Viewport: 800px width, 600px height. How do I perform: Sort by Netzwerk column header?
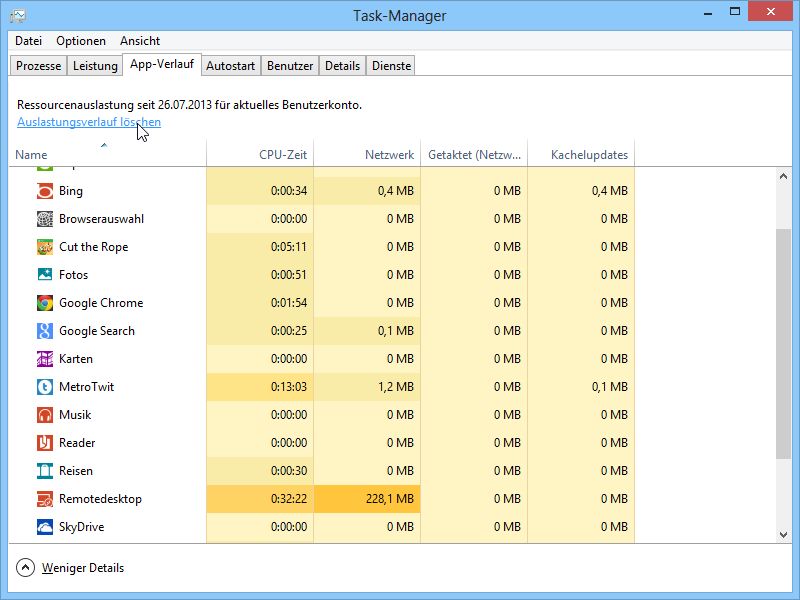[367, 154]
